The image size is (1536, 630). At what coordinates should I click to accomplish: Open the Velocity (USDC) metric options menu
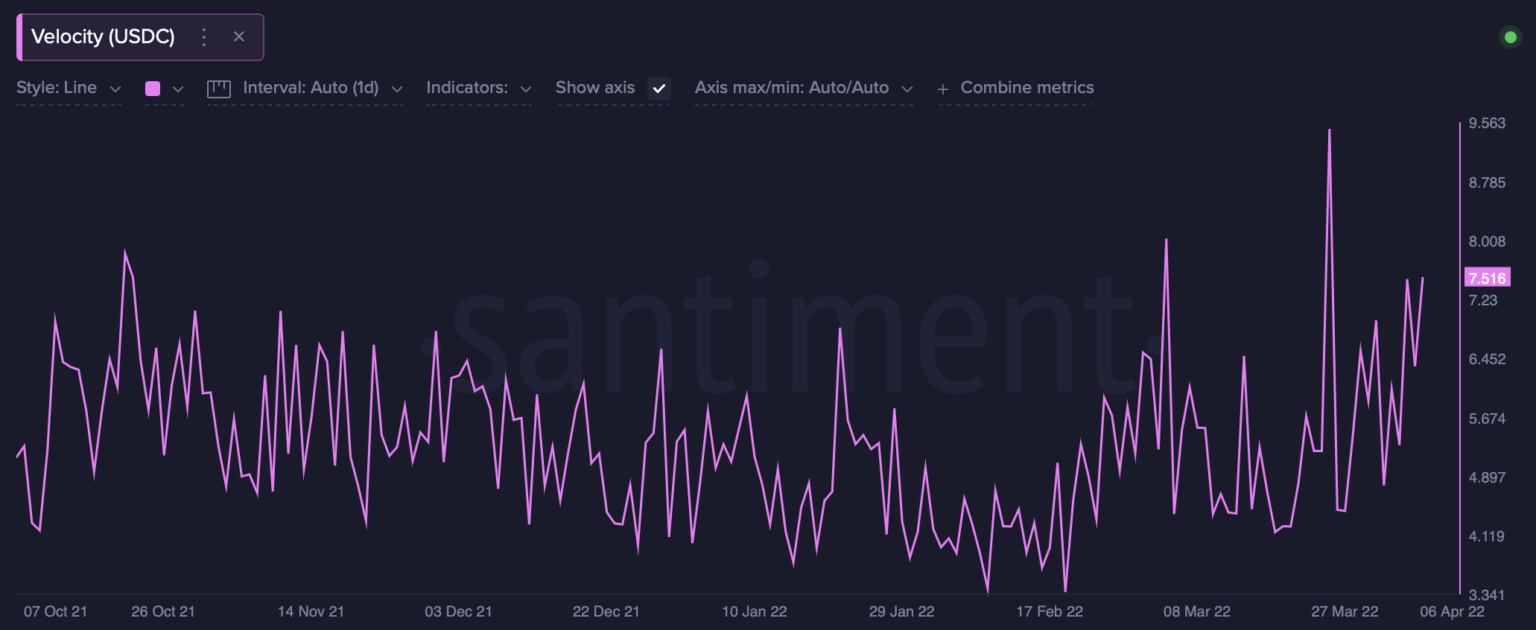204,37
